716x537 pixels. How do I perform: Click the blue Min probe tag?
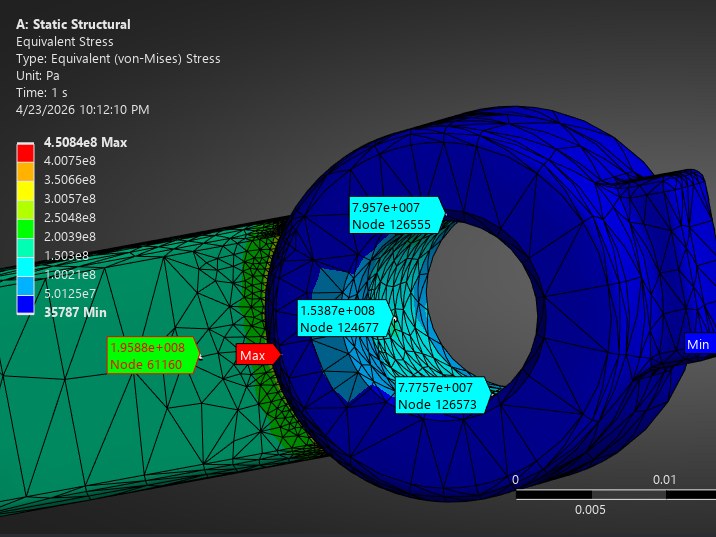[x=699, y=344]
